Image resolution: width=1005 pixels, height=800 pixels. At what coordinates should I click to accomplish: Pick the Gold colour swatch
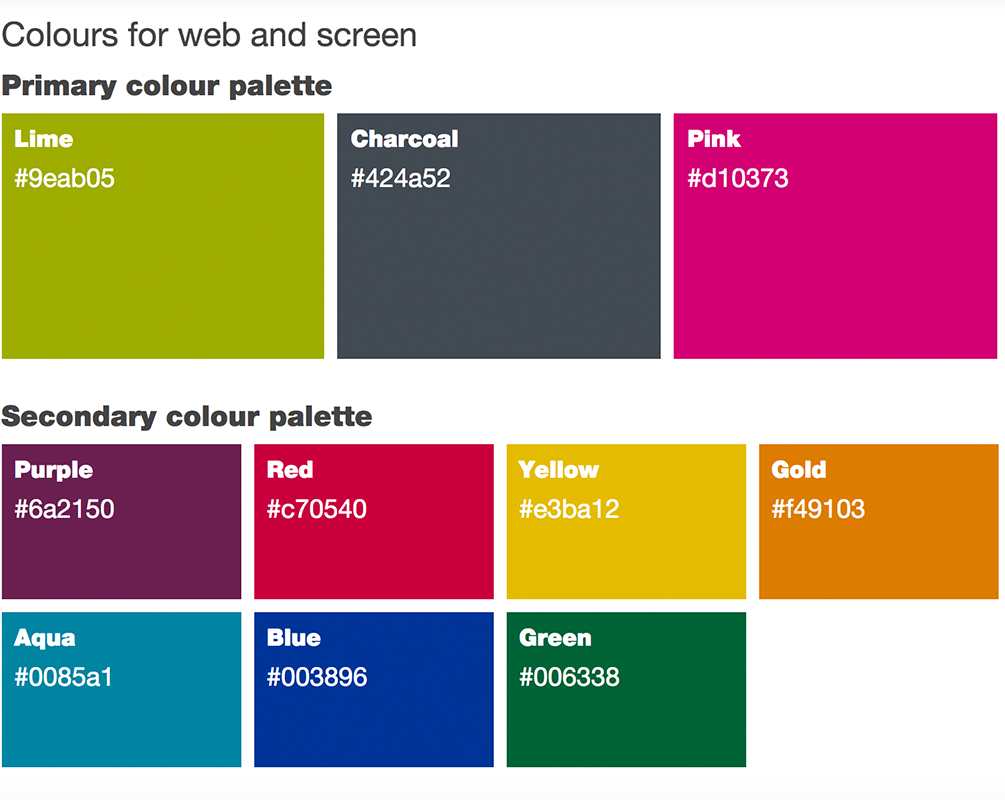(x=879, y=522)
